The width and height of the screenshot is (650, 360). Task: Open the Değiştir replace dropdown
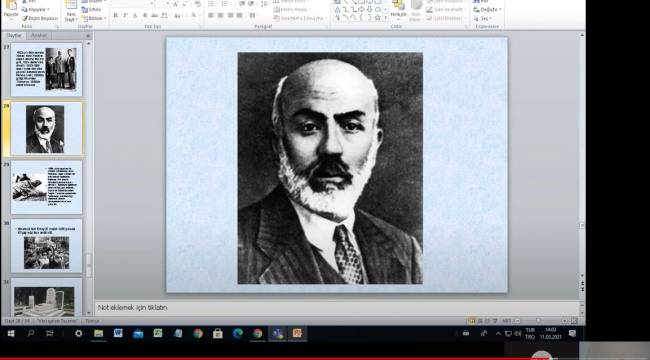coord(488,10)
